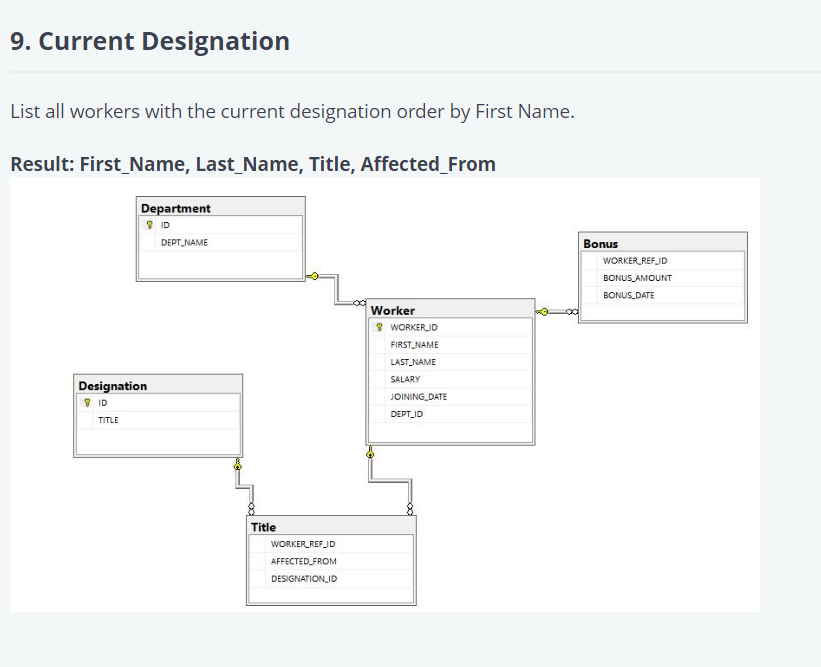The height and width of the screenshot is (667, 821).
Task: Select the DESIGNATION_ID column row
Action: point(304,578)
